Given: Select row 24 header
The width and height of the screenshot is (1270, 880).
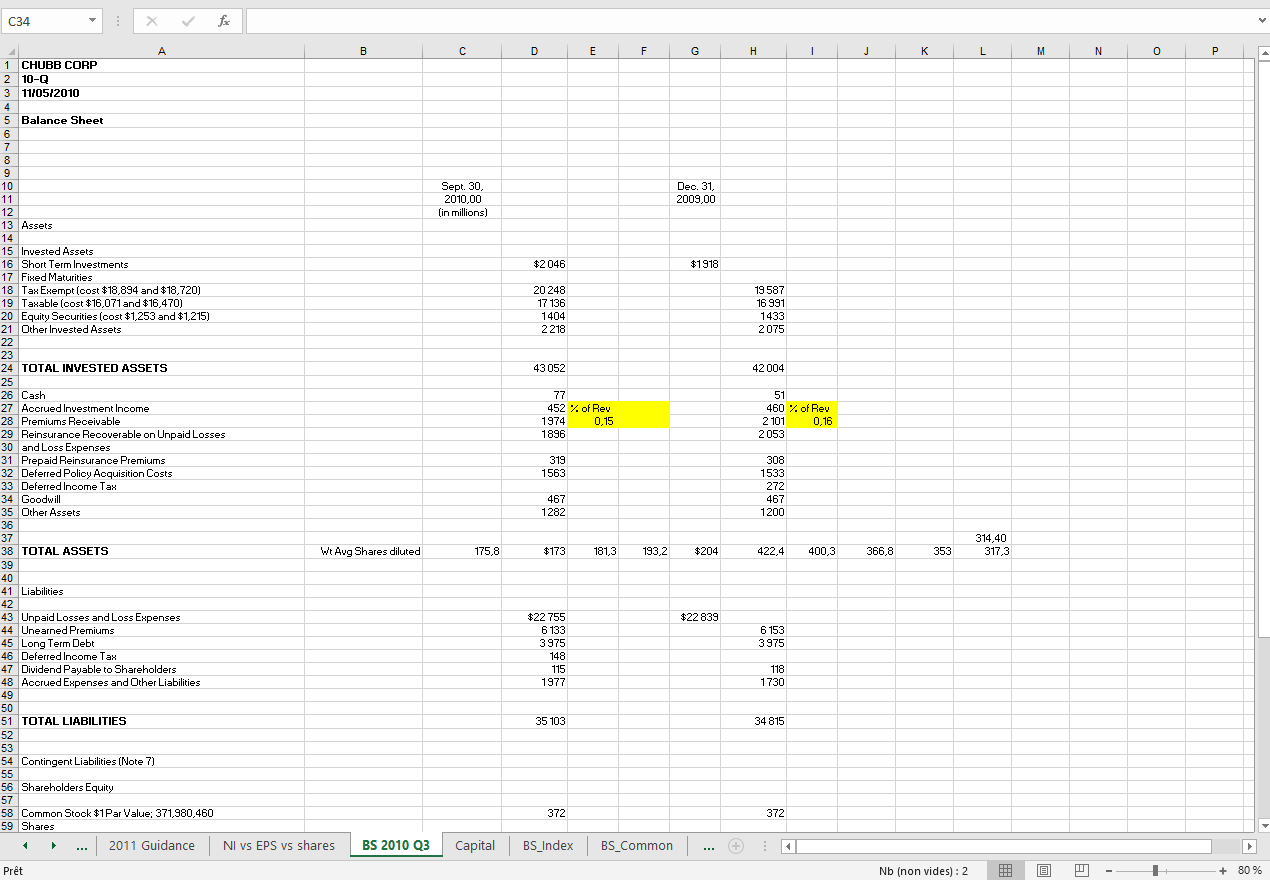Looking at the screenshot, I should [9, 368].
